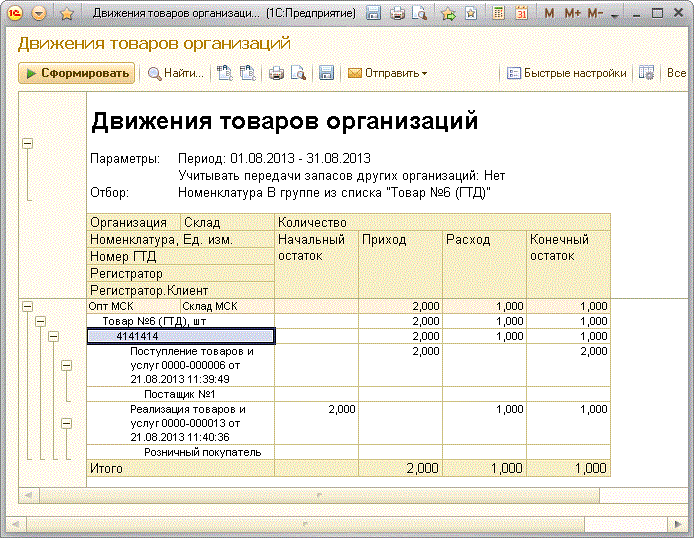Click the M memory button
The image size is (694, 538).
point(549,14)
